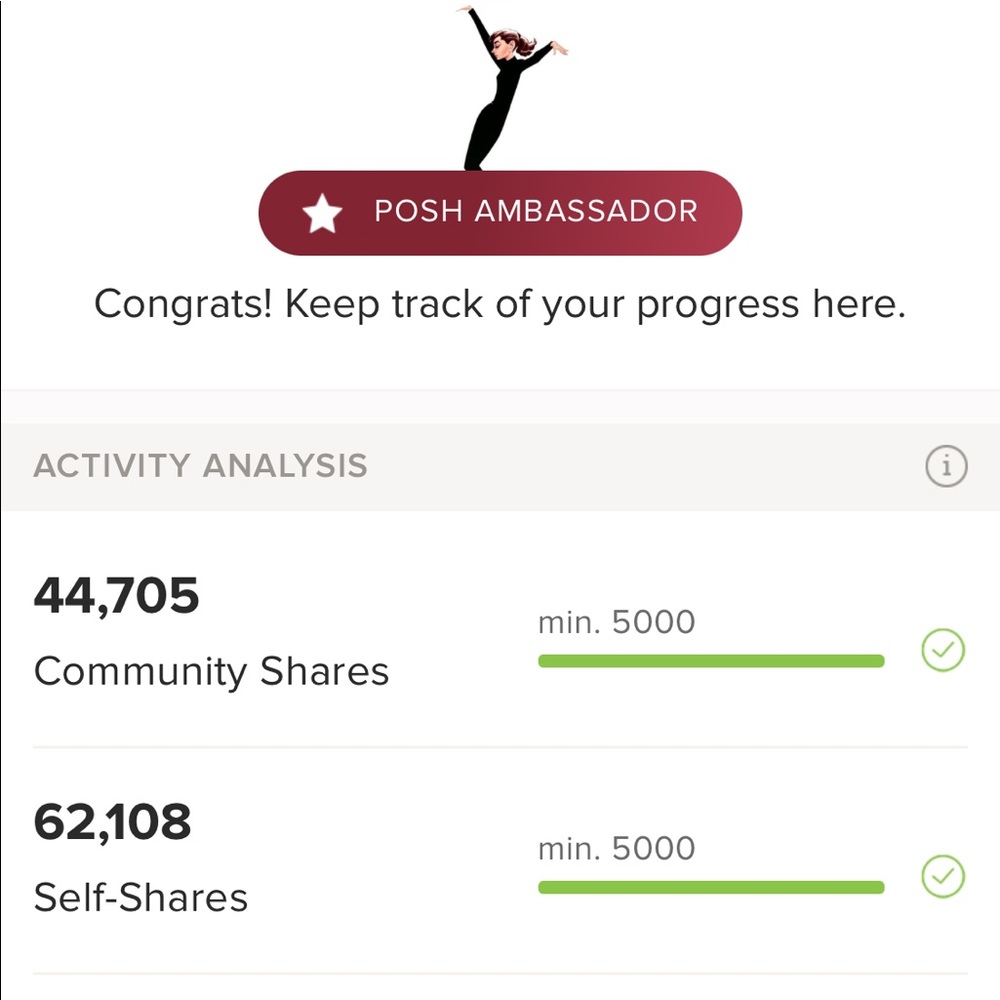Click the Community Shares label

[211, 671]
